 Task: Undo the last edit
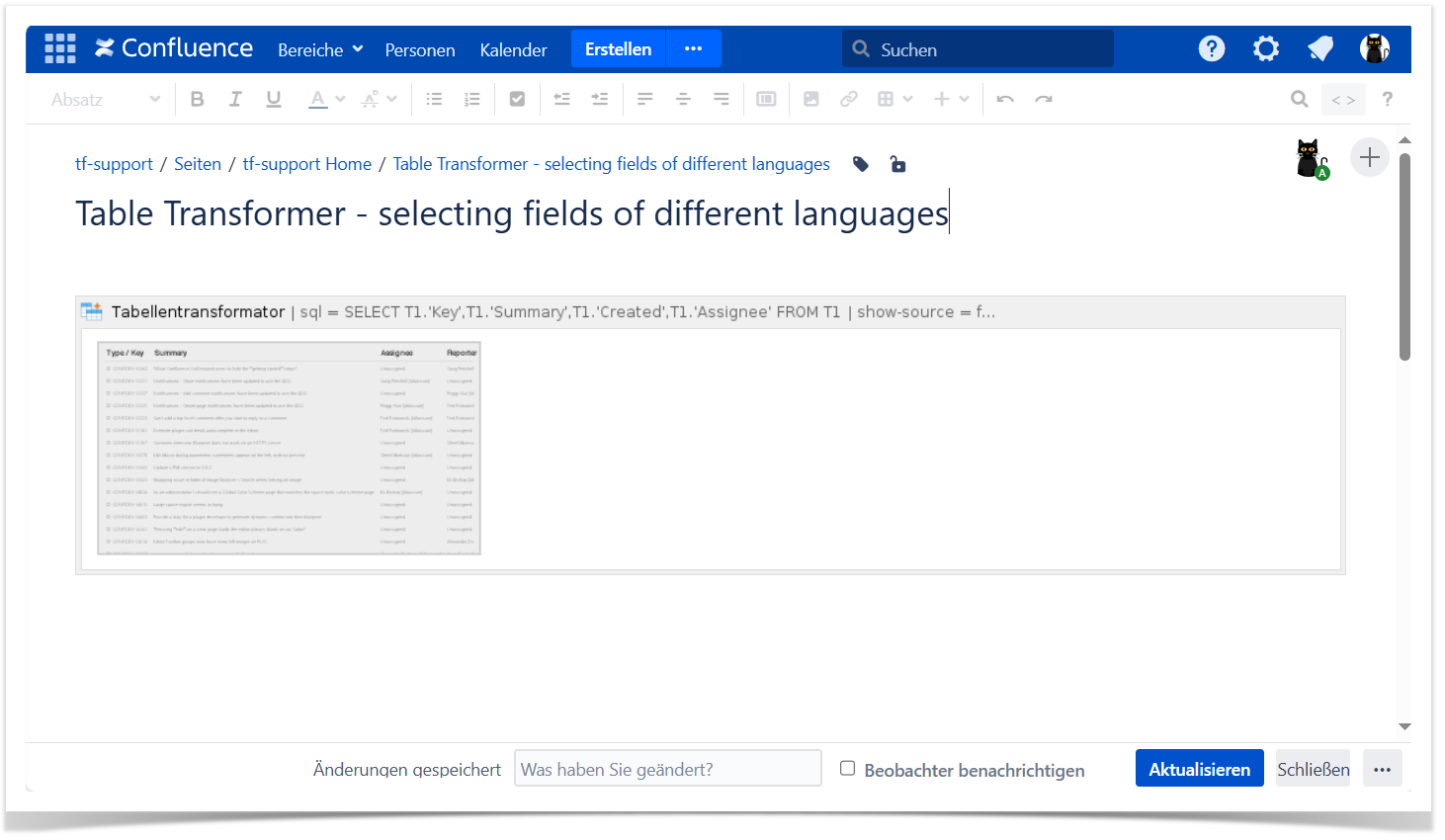click(x=1005, y=99)
